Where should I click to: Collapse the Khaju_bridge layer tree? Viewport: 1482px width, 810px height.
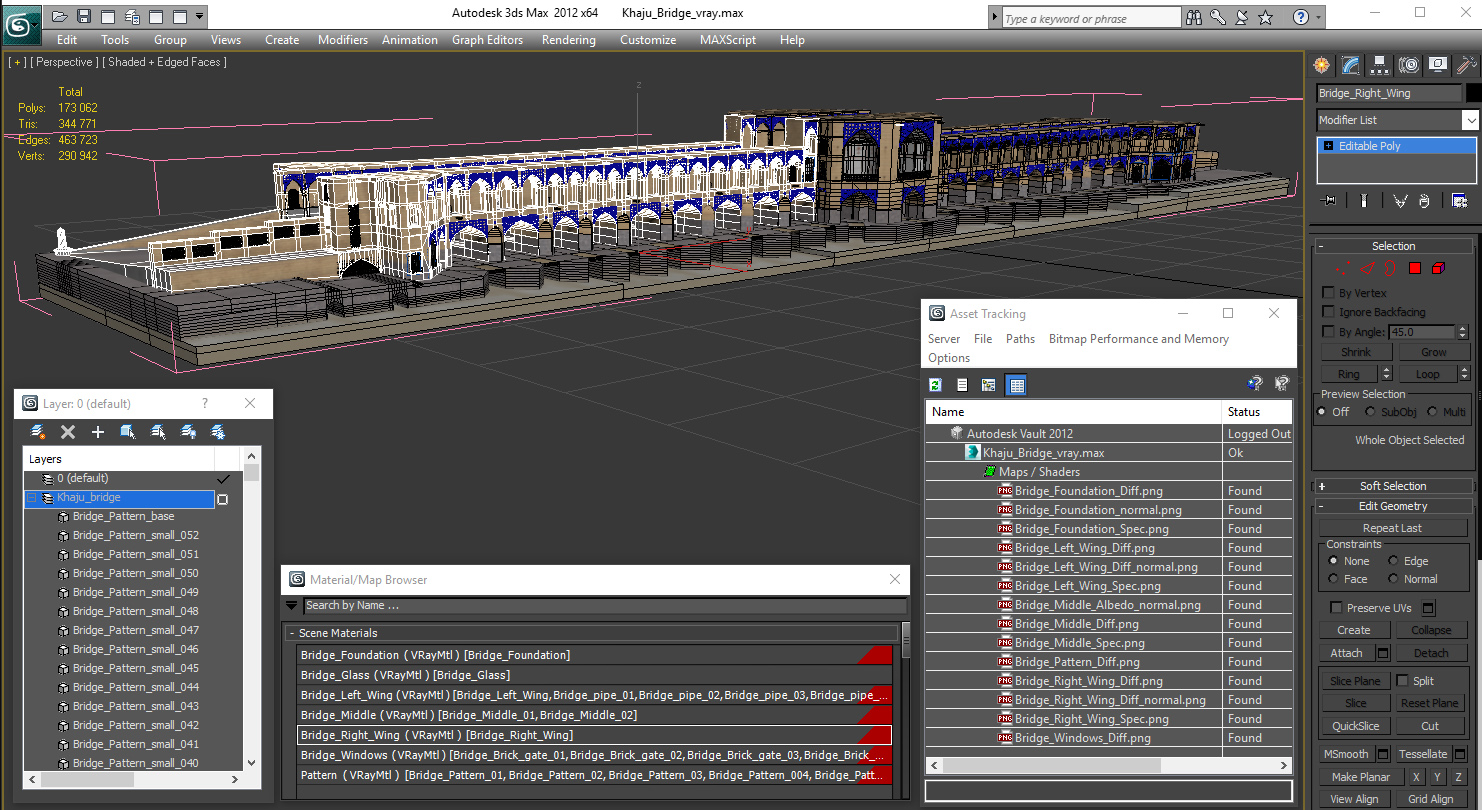32,498
